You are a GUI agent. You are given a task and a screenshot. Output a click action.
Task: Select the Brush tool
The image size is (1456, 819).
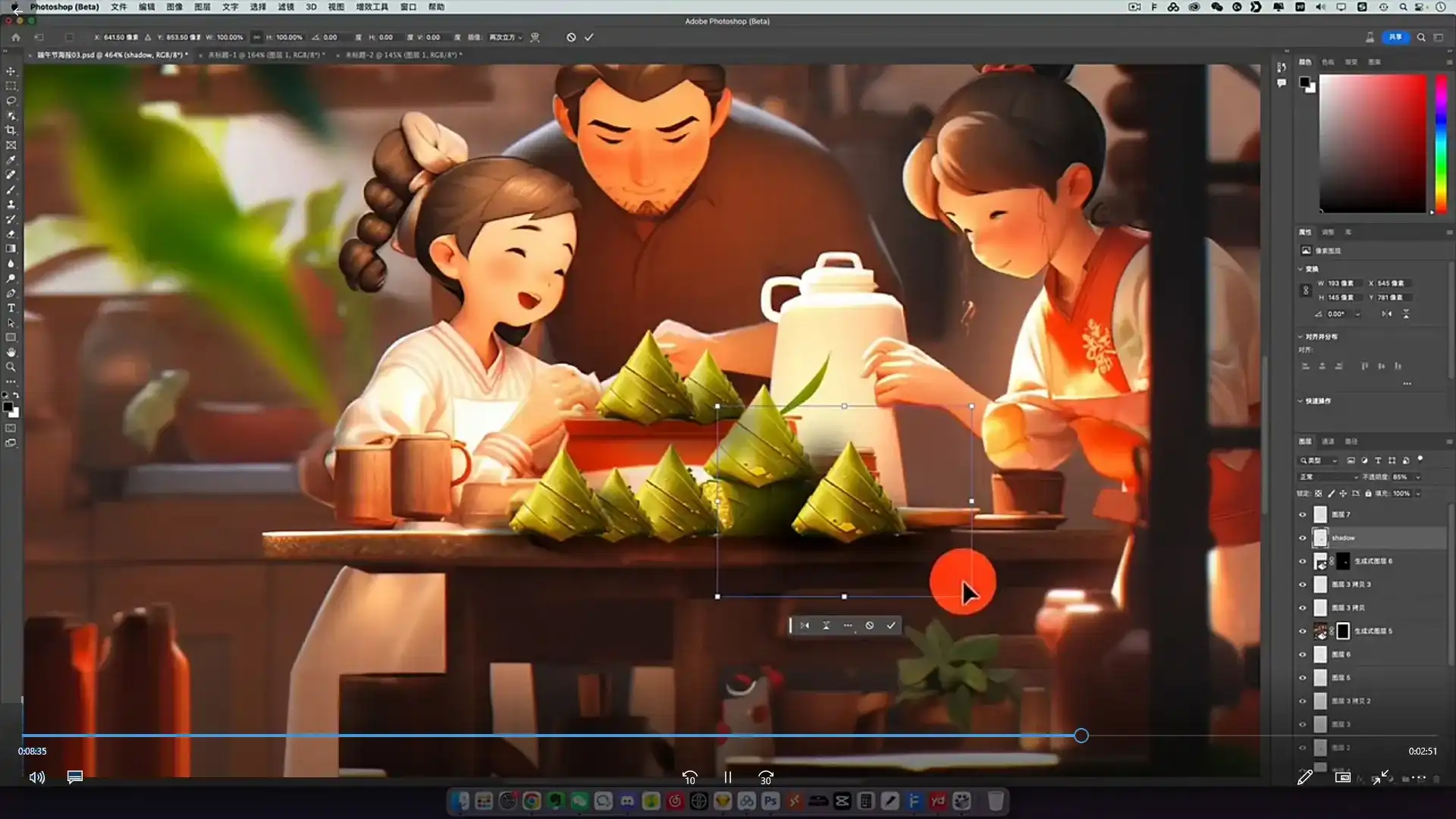coord(11,191)
